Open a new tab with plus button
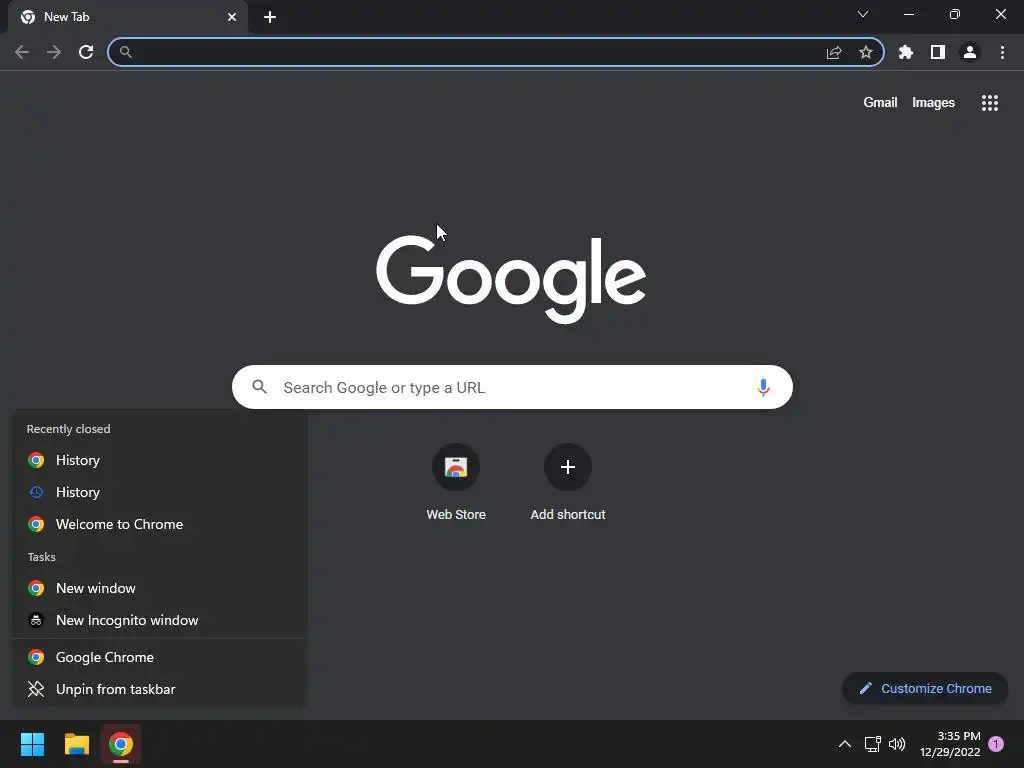This screenshot has width=1024, height=768. coord(270,17)
